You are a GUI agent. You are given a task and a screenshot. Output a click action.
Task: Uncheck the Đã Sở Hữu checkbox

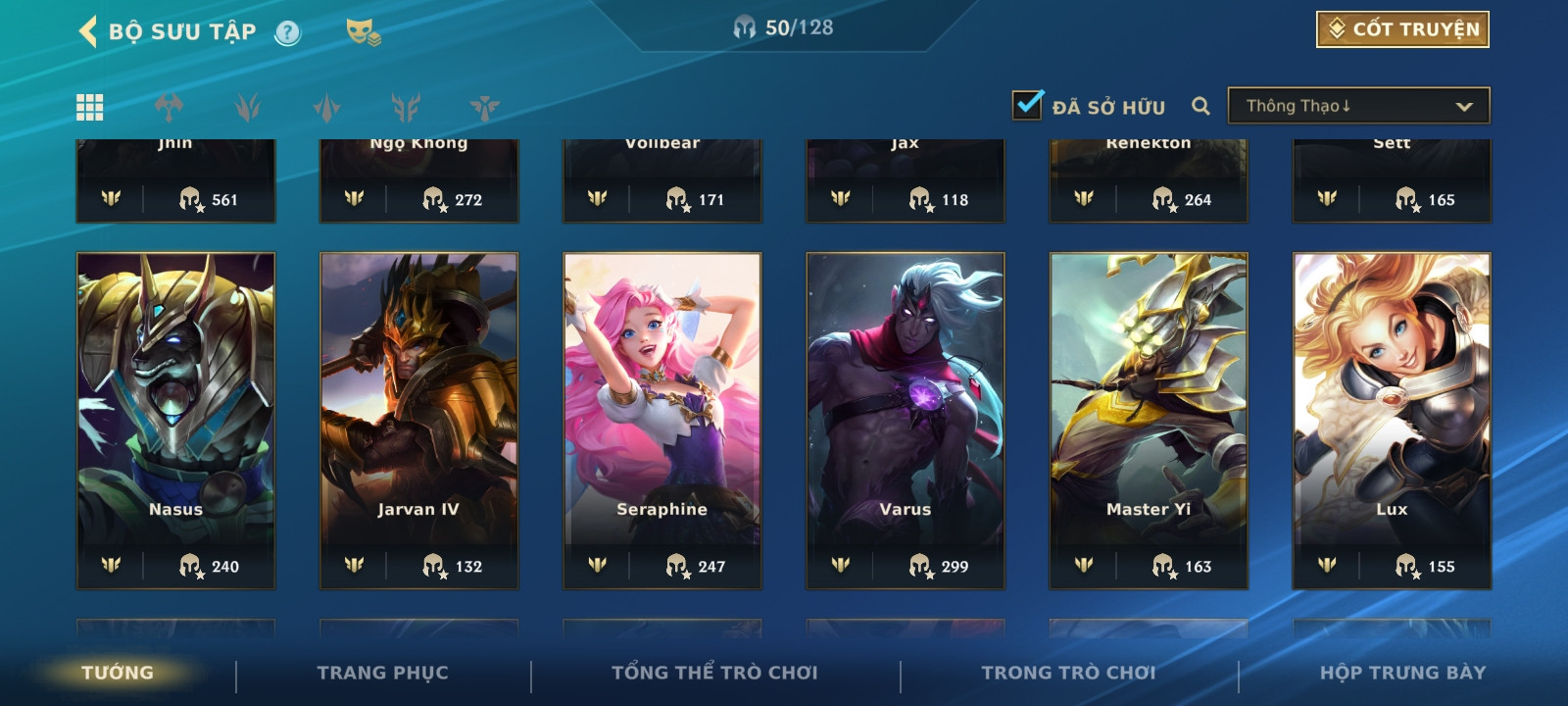coord(1027,104)
